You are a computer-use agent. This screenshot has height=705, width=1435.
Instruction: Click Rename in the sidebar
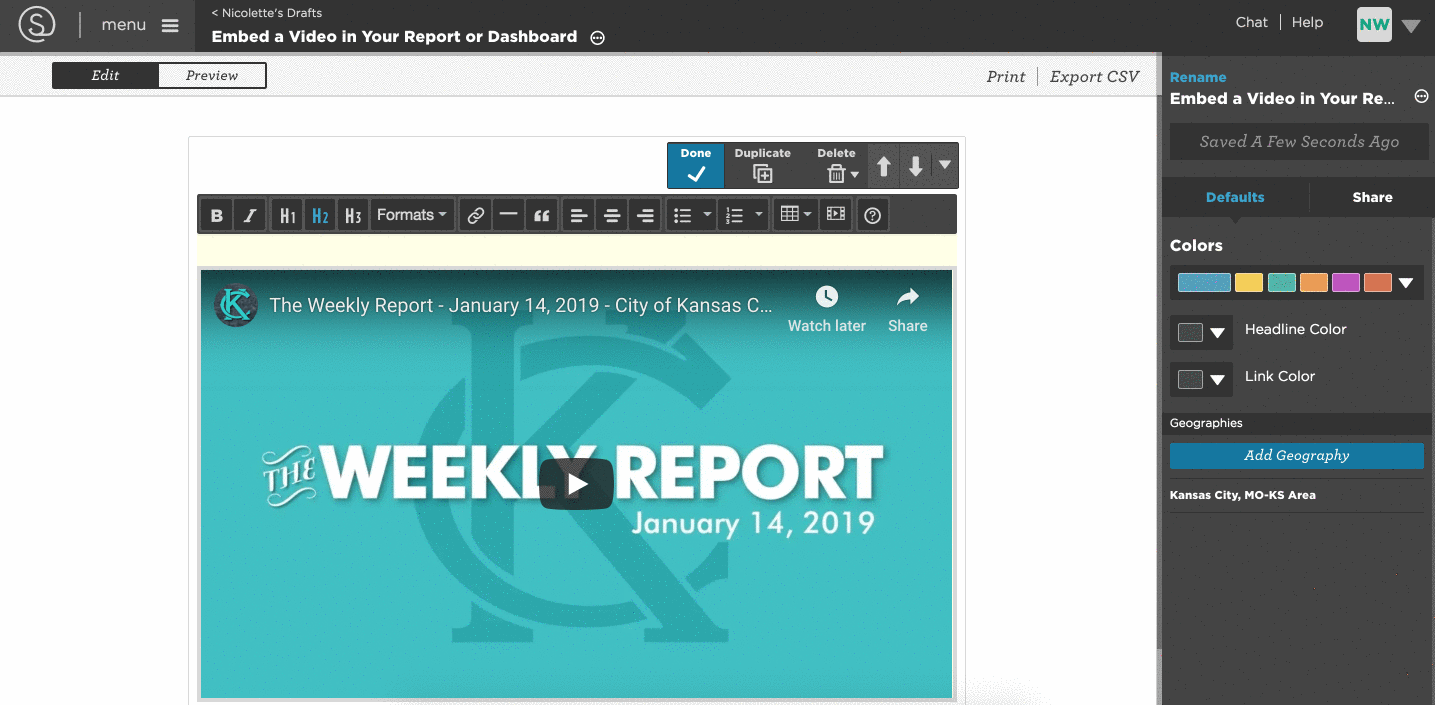1198,77
